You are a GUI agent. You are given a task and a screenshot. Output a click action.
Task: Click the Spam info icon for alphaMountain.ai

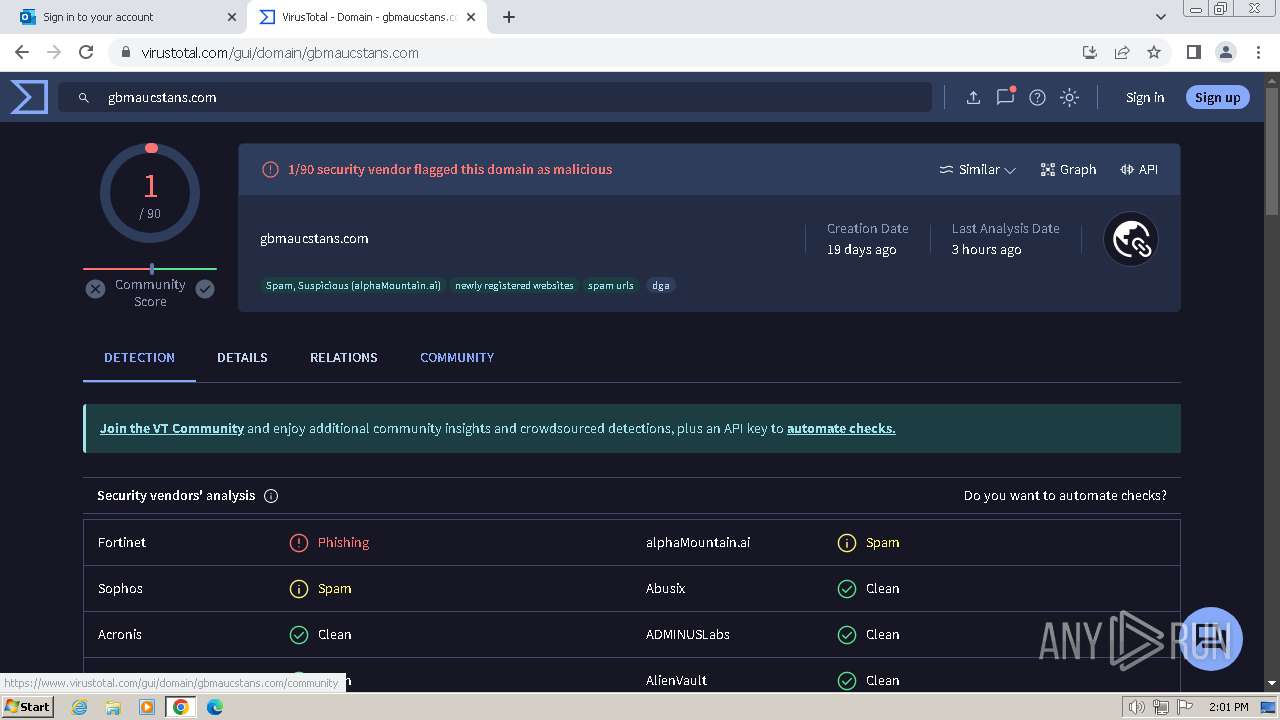(x=847, y=543)
